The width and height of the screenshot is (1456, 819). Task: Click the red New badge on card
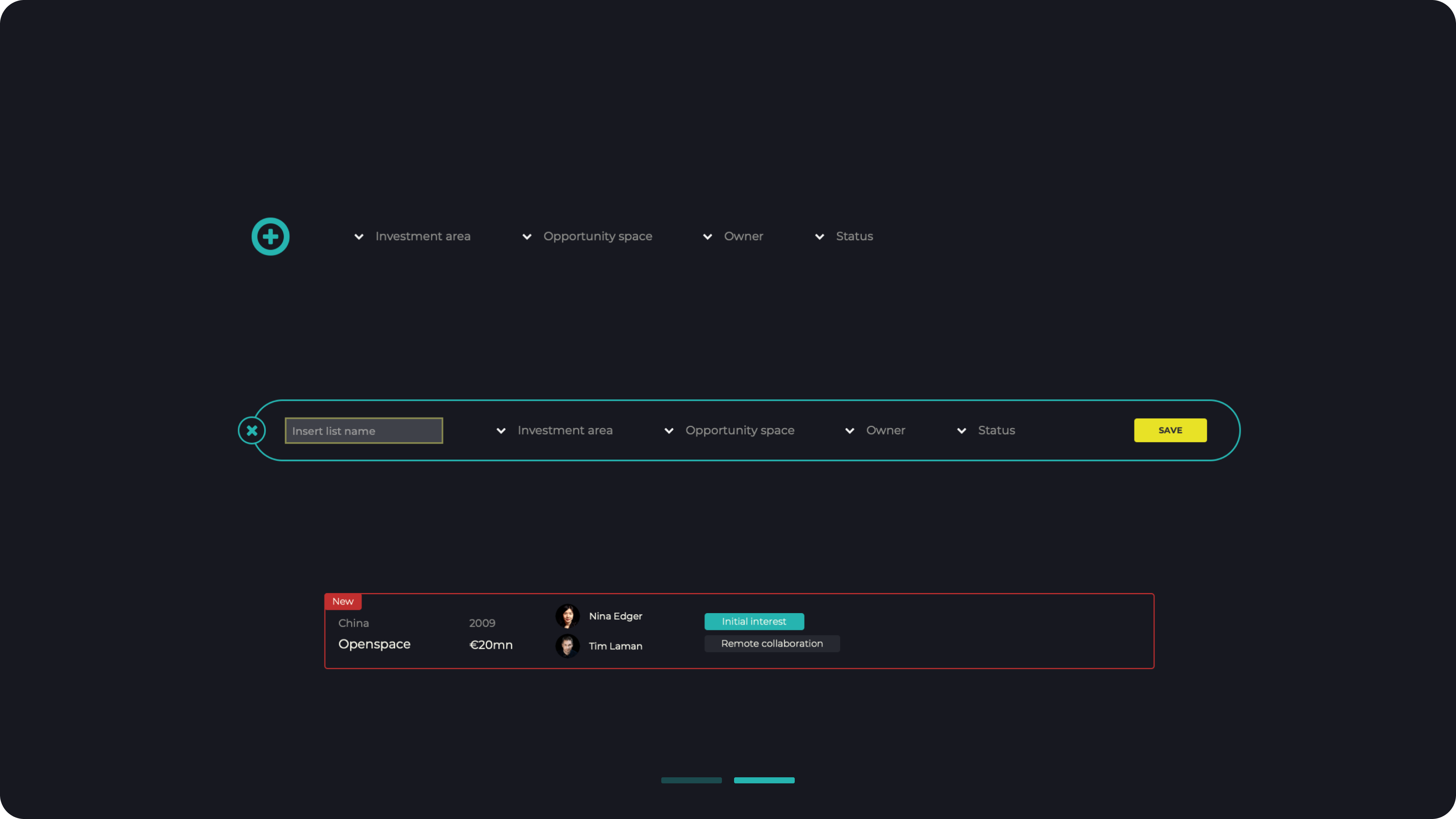342,601
